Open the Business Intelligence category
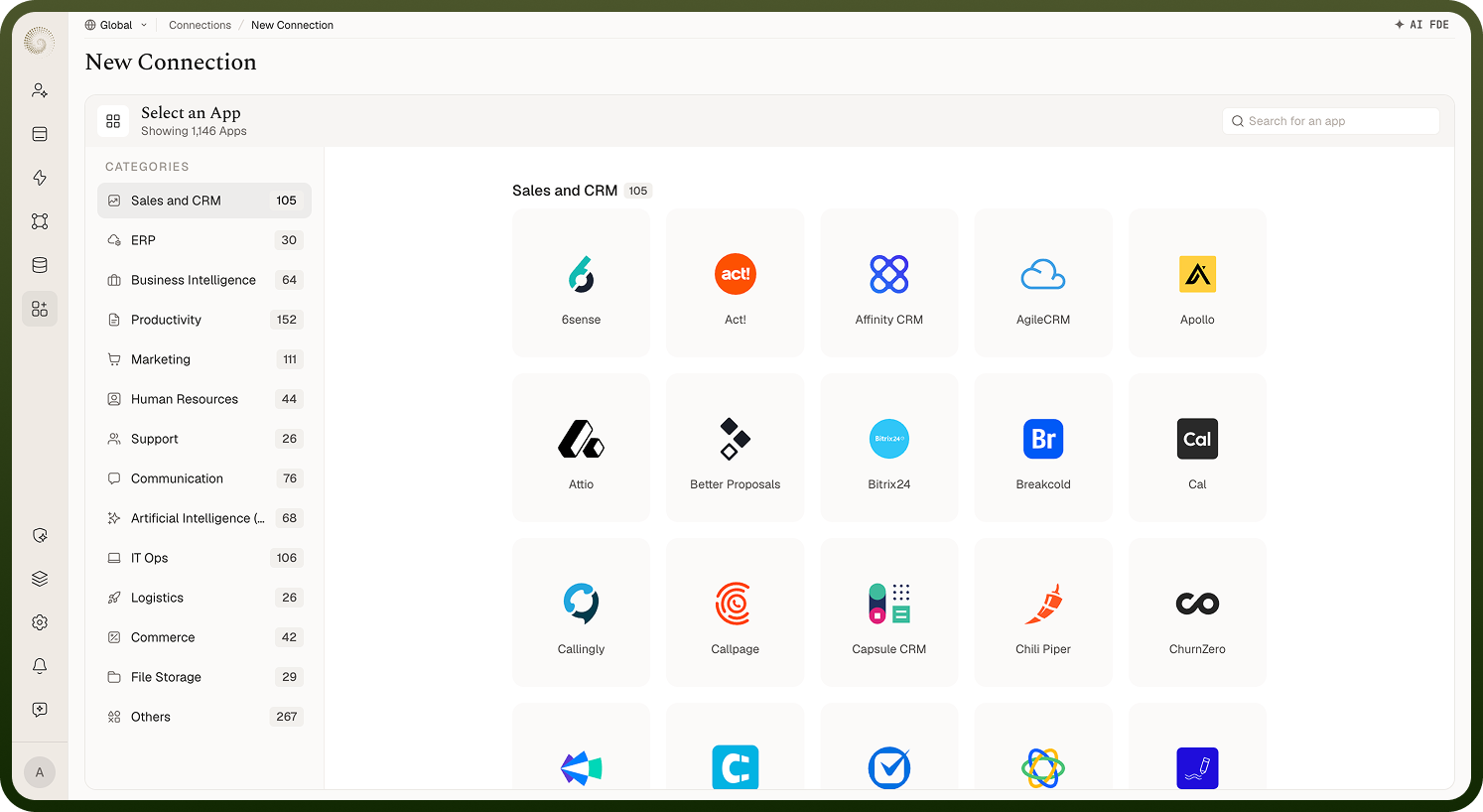The image size is (1483, 812). pyautogui.click(x=204, y=280)
